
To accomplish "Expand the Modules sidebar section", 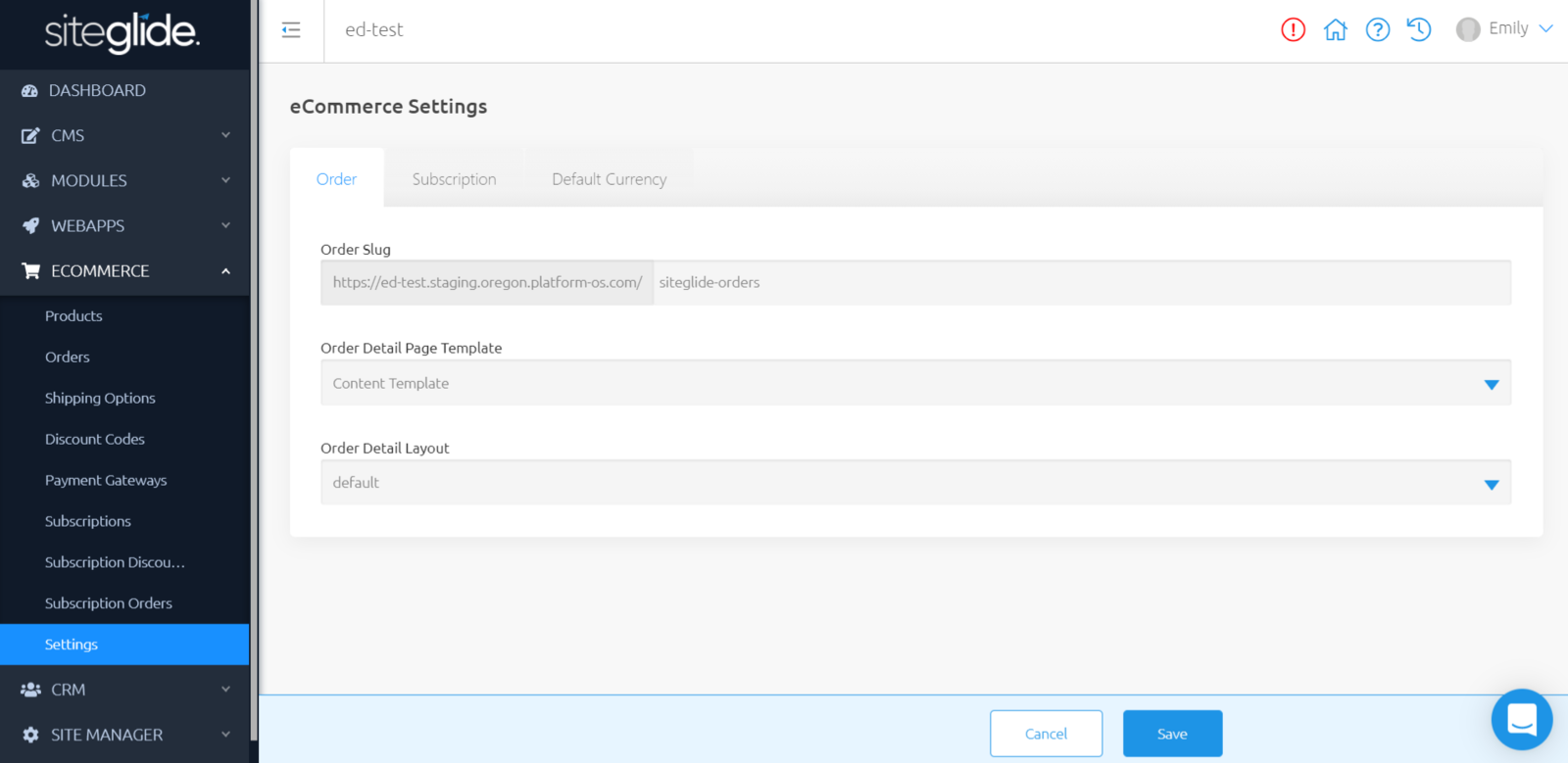I will [124, 180].
